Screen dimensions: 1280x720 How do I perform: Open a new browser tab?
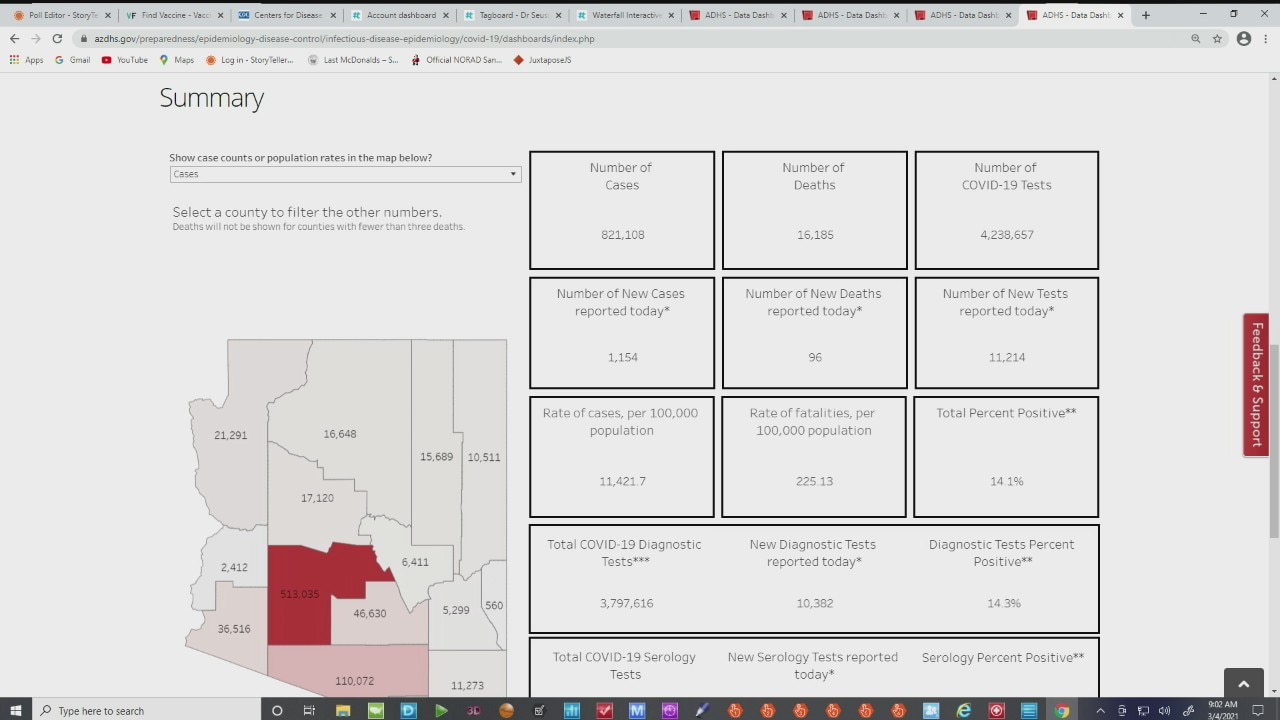coord(1145,15)
